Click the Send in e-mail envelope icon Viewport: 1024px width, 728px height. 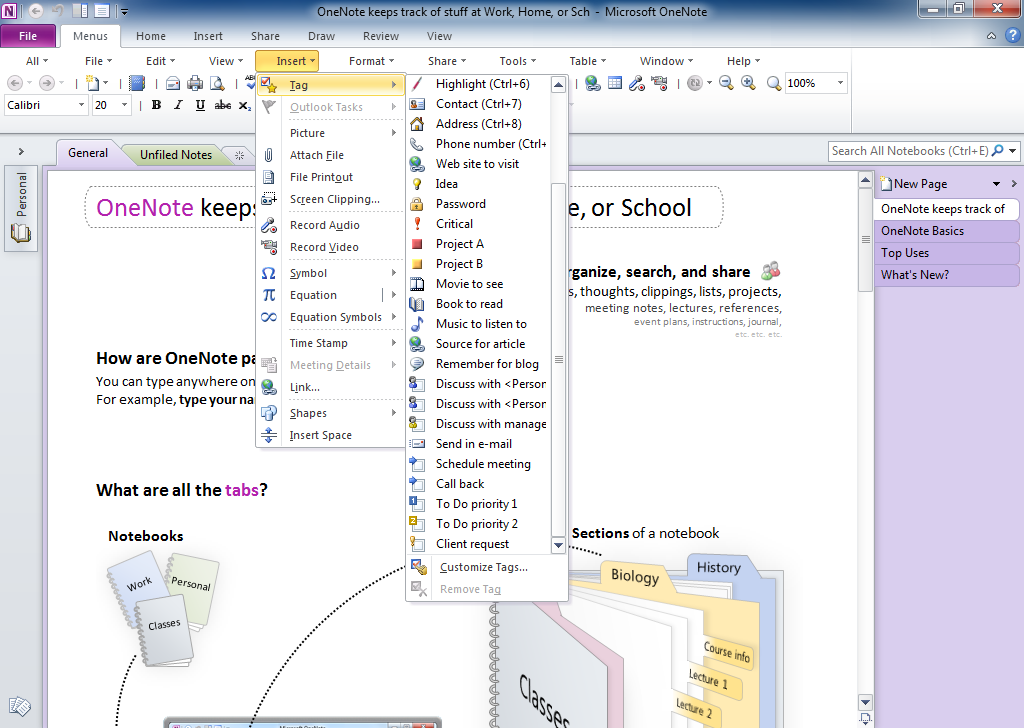click(x=417, y=444)
